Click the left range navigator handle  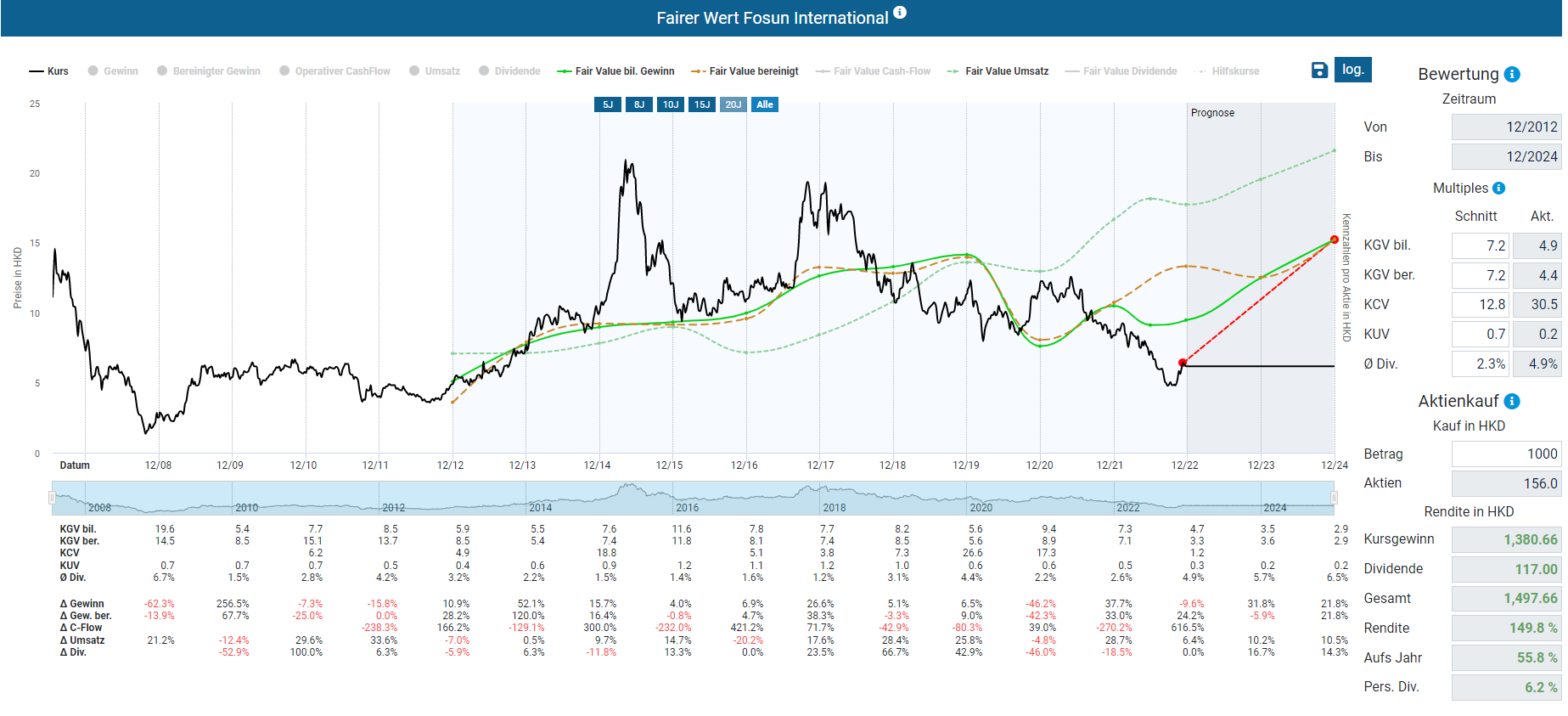tap(52, 498)
